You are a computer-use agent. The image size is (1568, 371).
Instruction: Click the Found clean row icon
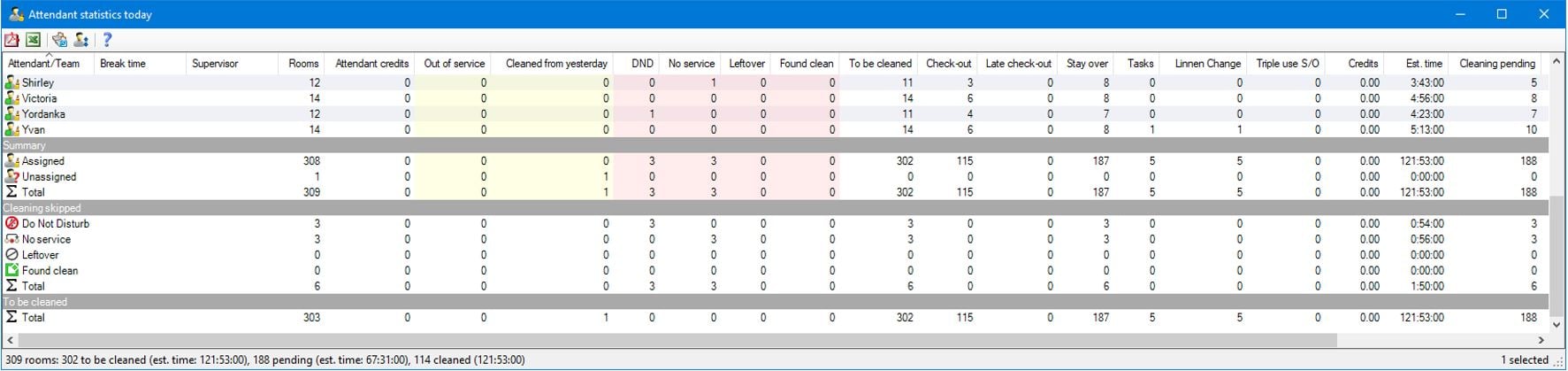point(11,271)
